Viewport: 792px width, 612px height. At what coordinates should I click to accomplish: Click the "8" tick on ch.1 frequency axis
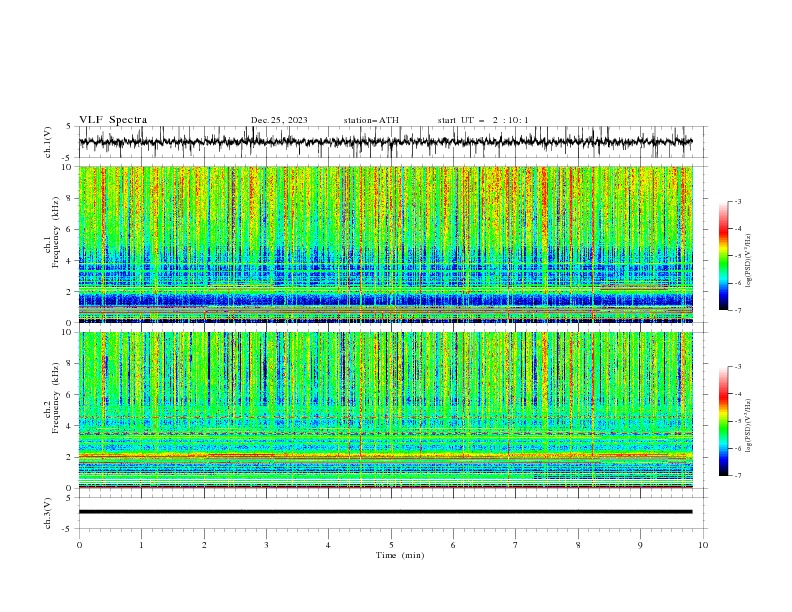coord(70,198)
